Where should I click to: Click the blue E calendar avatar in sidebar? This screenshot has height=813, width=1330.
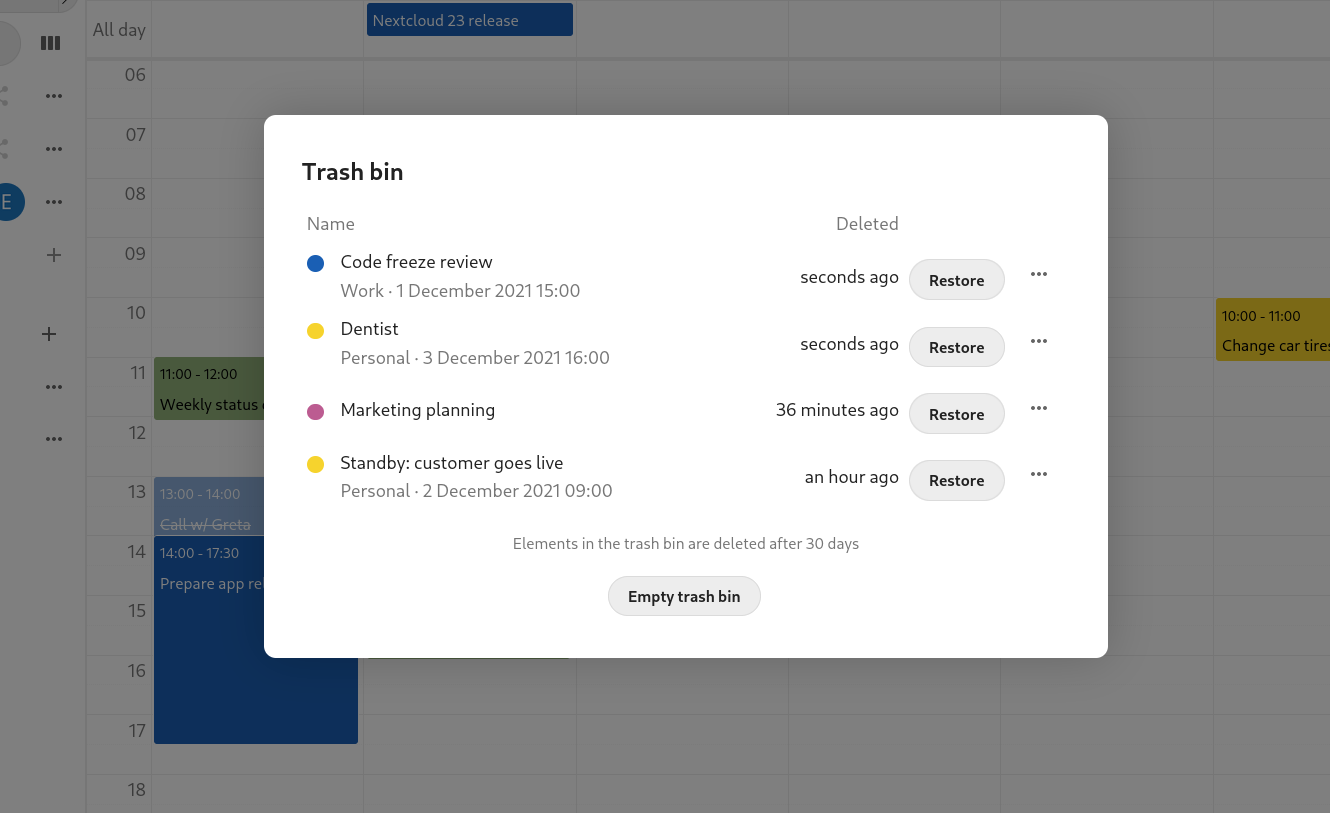coord(8,202)
